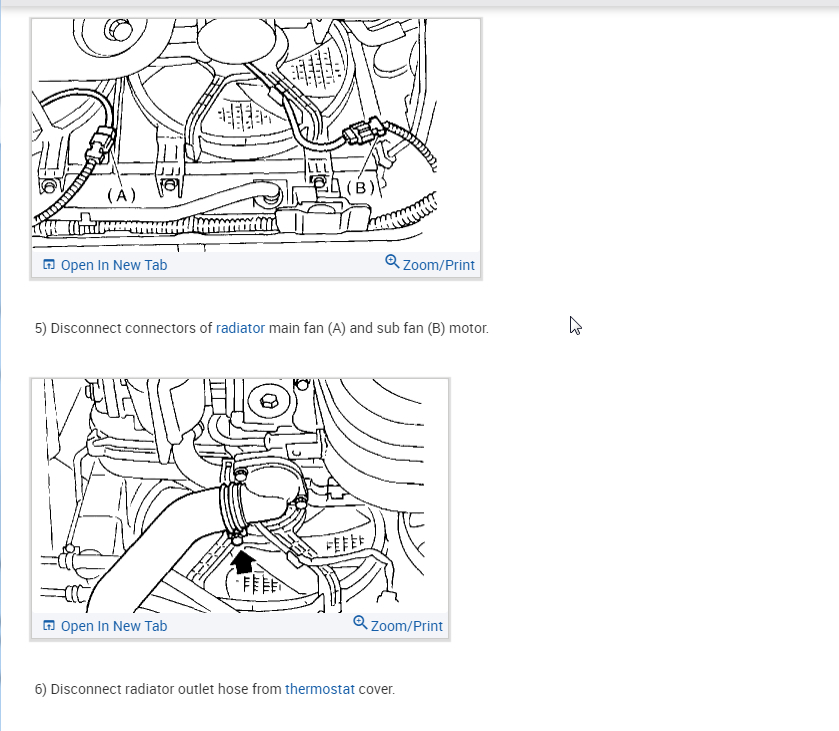The image size is (839, 731).
Task: Click the step 5 text 'Disconnect connectors of'
Action: point(132,328)
